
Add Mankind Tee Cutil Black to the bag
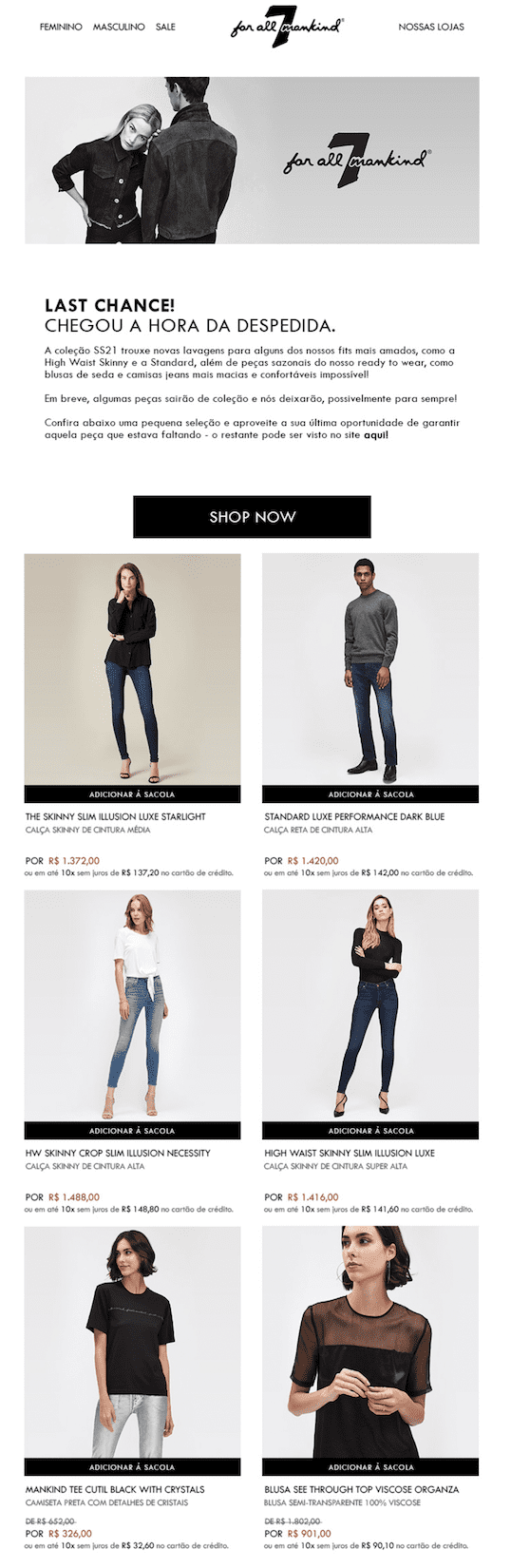pyautogui.click(x=132, y=1467)
